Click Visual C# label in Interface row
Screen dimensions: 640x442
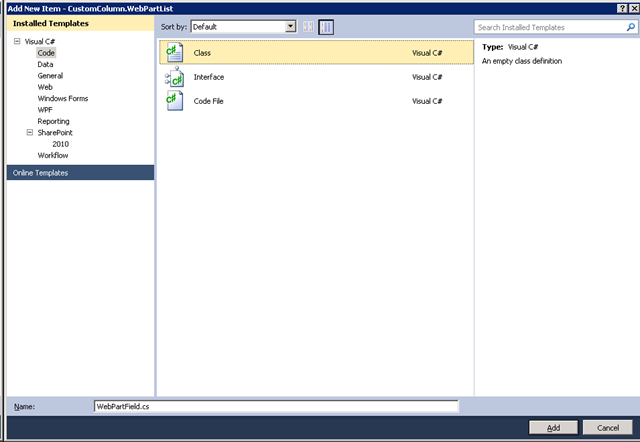427,77
